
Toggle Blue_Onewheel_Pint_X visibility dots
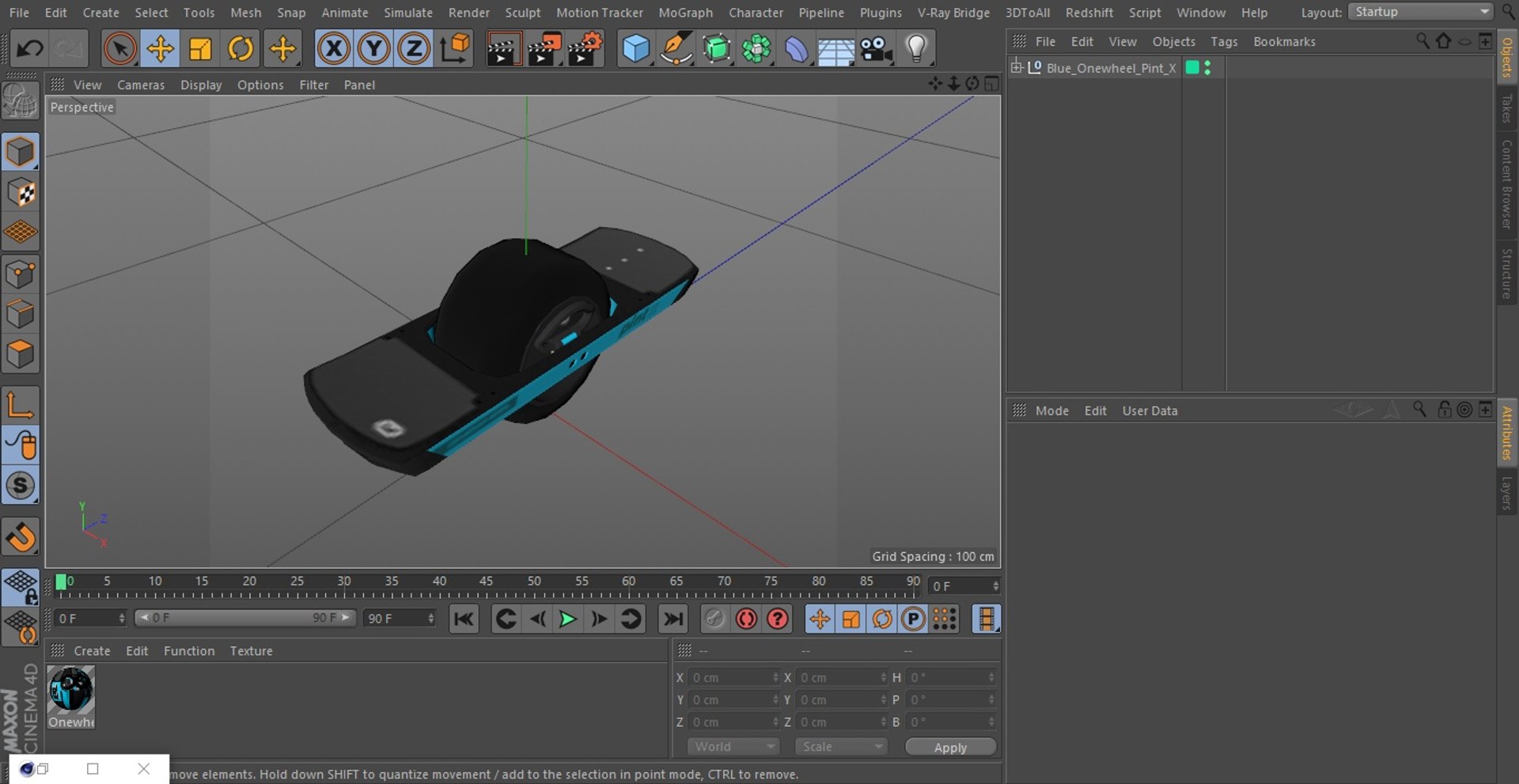pyautogui.click(x=1207, y=68)
